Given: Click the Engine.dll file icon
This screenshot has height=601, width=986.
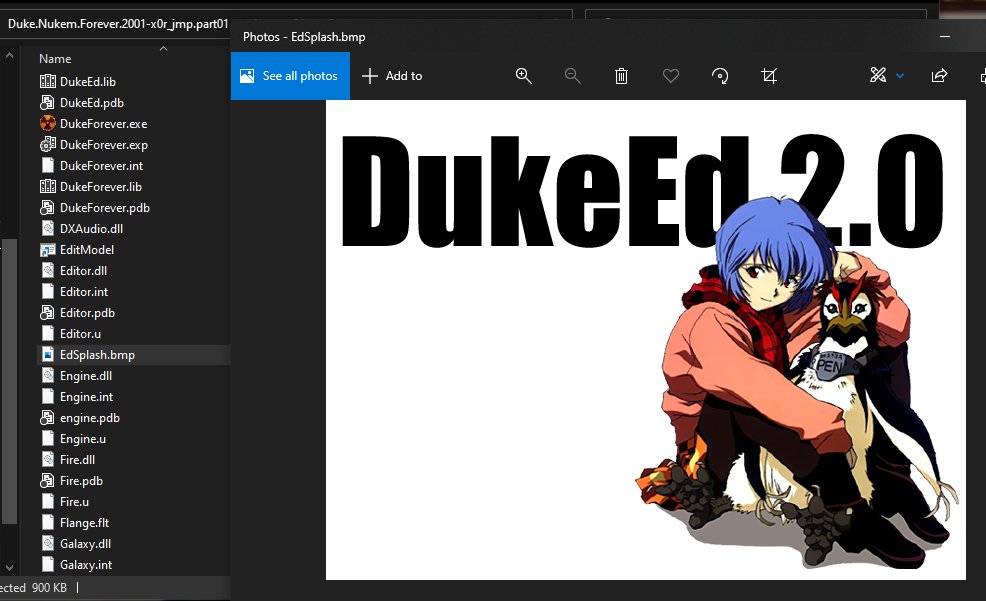Looking at the screenshot, I should pyautogui.click(x=48, y=376).
